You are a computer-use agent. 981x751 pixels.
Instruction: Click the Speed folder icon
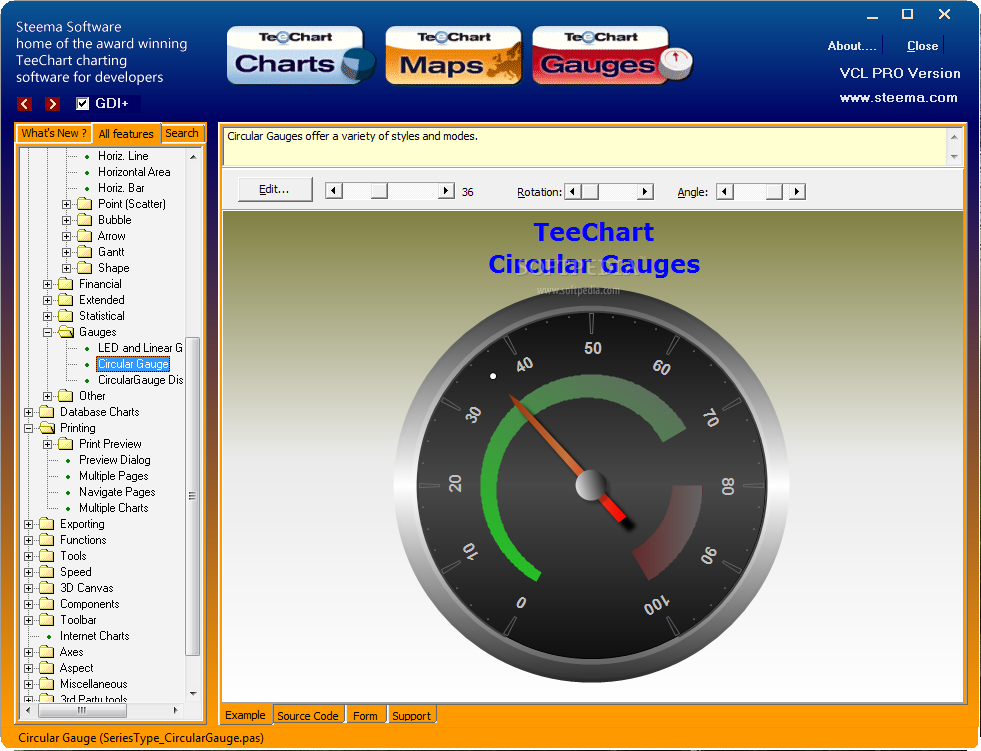(47, 572)
